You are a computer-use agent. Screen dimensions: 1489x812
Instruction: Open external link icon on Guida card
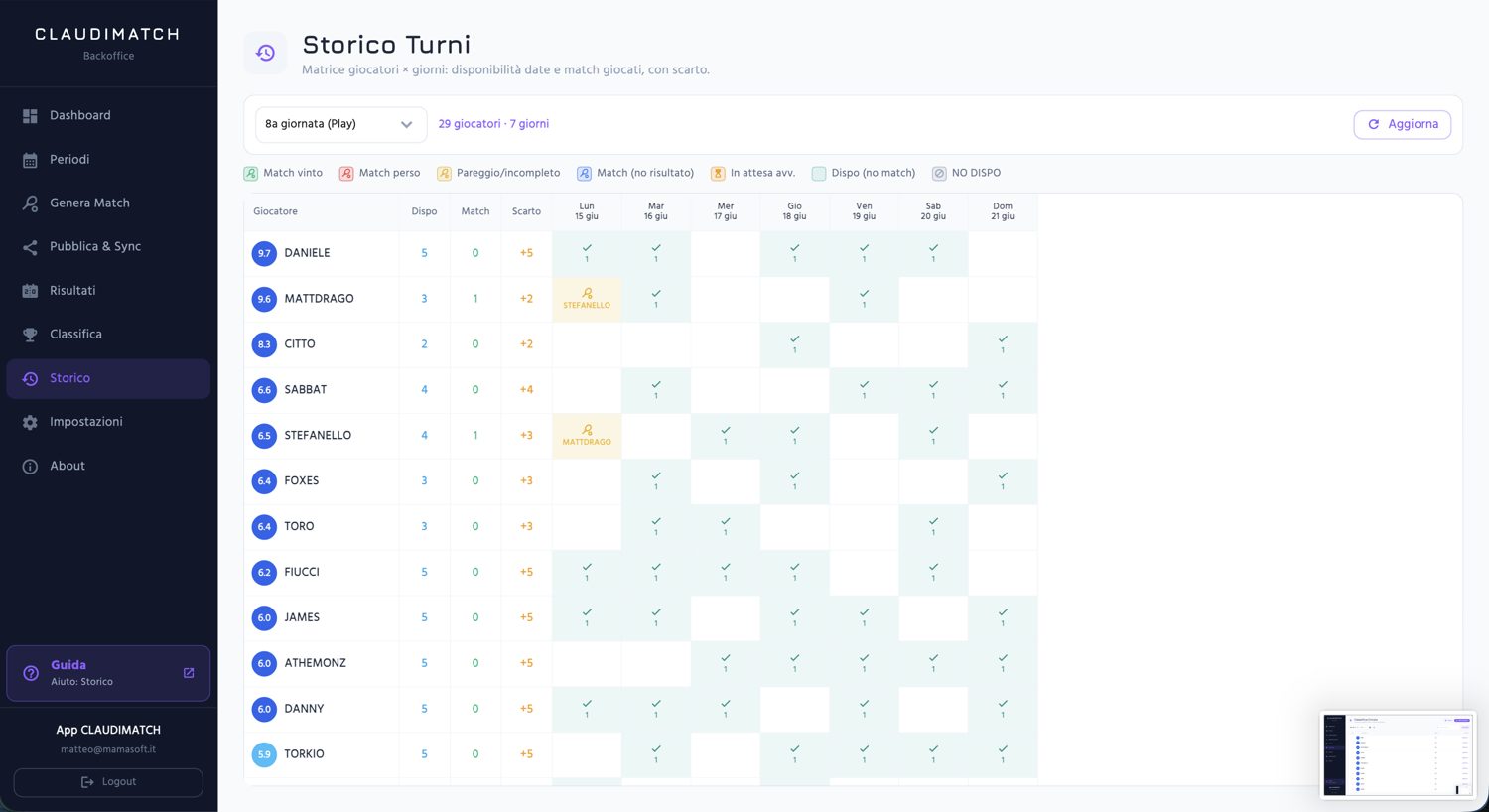(x=189, y=673)
